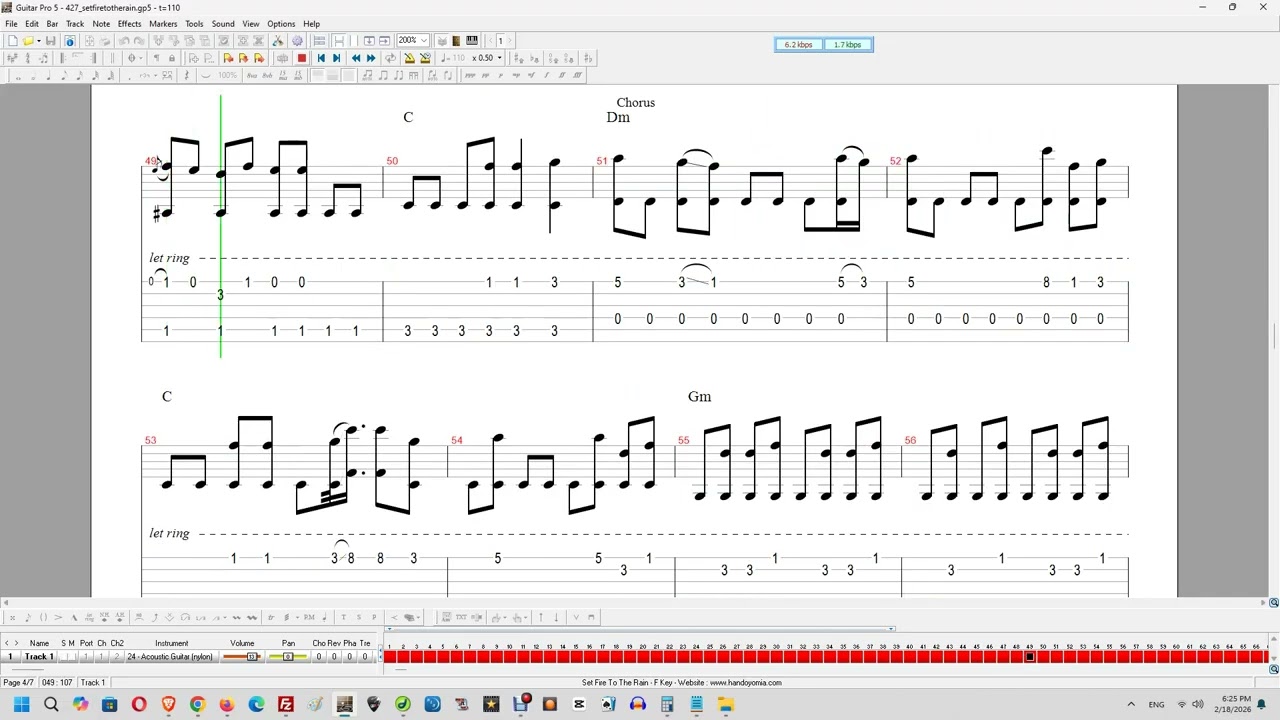Click the Reverb value for Track 1
The image size is (1280, 720).
click(334, 657)
